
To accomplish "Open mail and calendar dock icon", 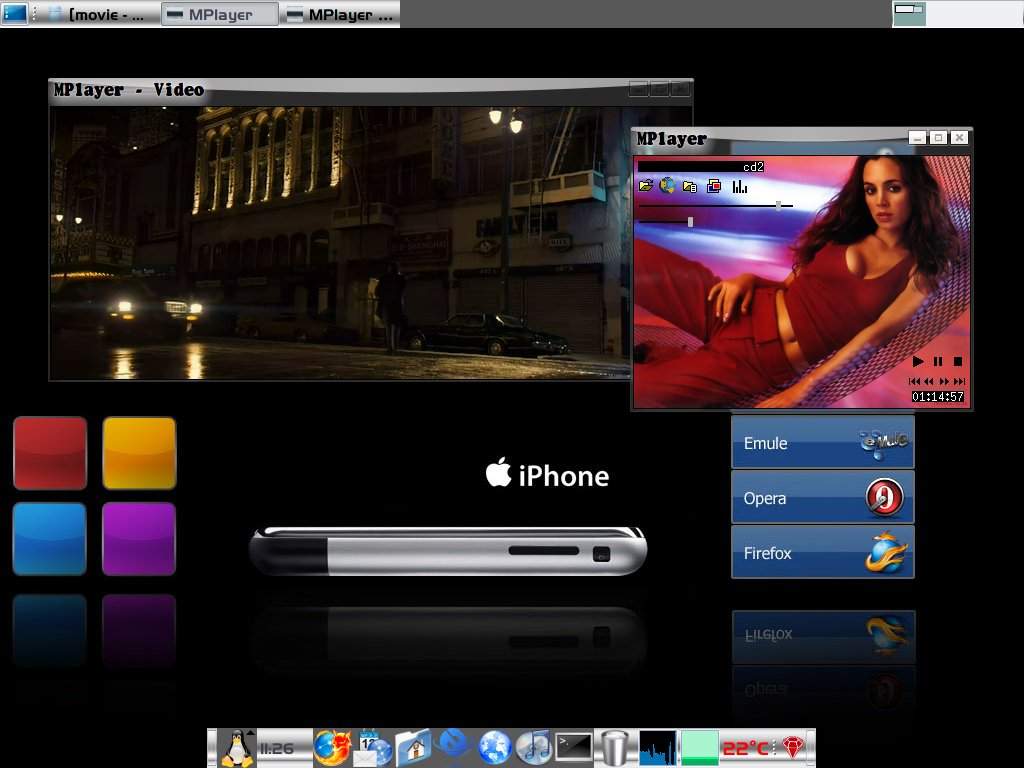I will point(372,748).
